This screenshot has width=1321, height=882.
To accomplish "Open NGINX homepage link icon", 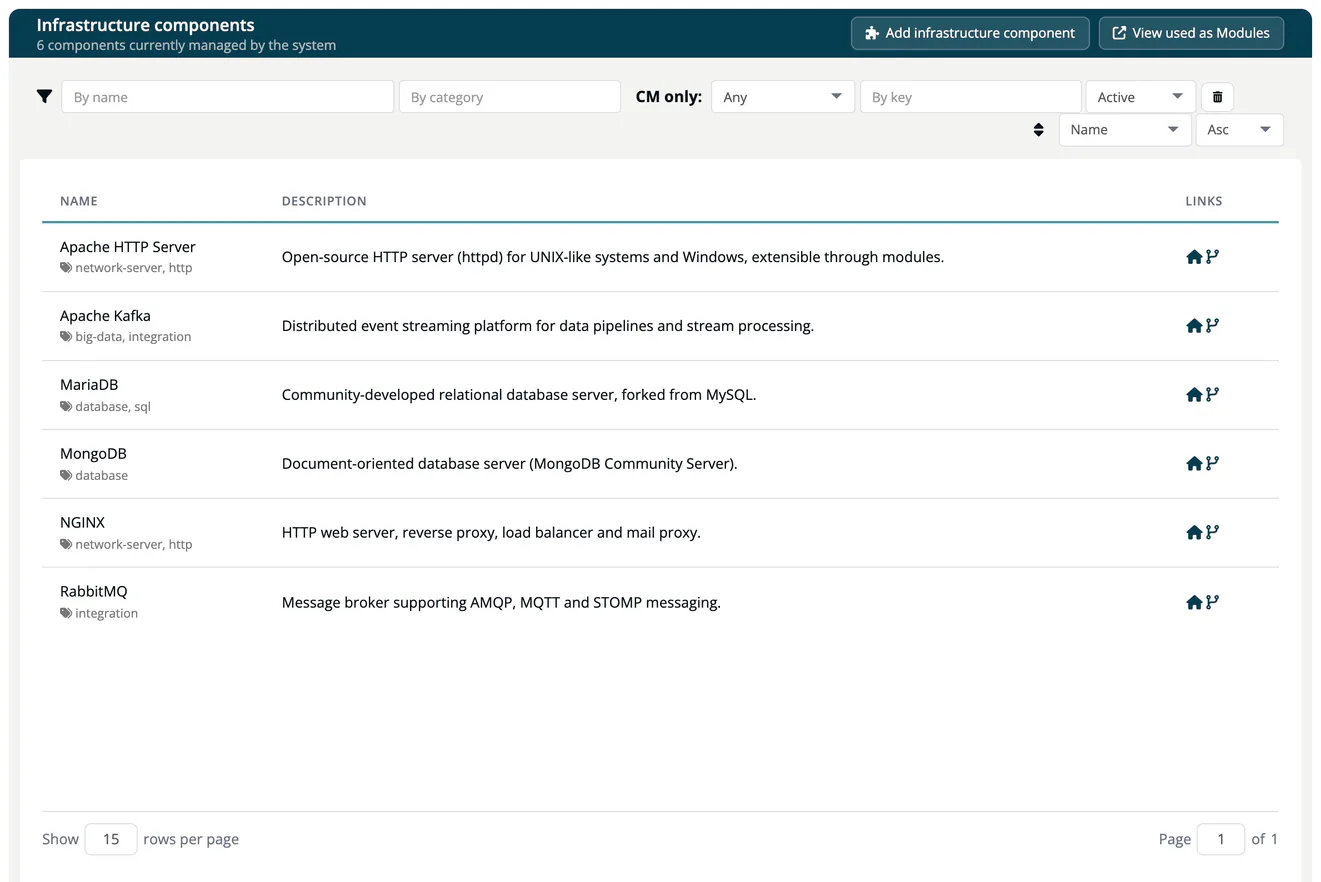I will click(x=1194, y=533).
